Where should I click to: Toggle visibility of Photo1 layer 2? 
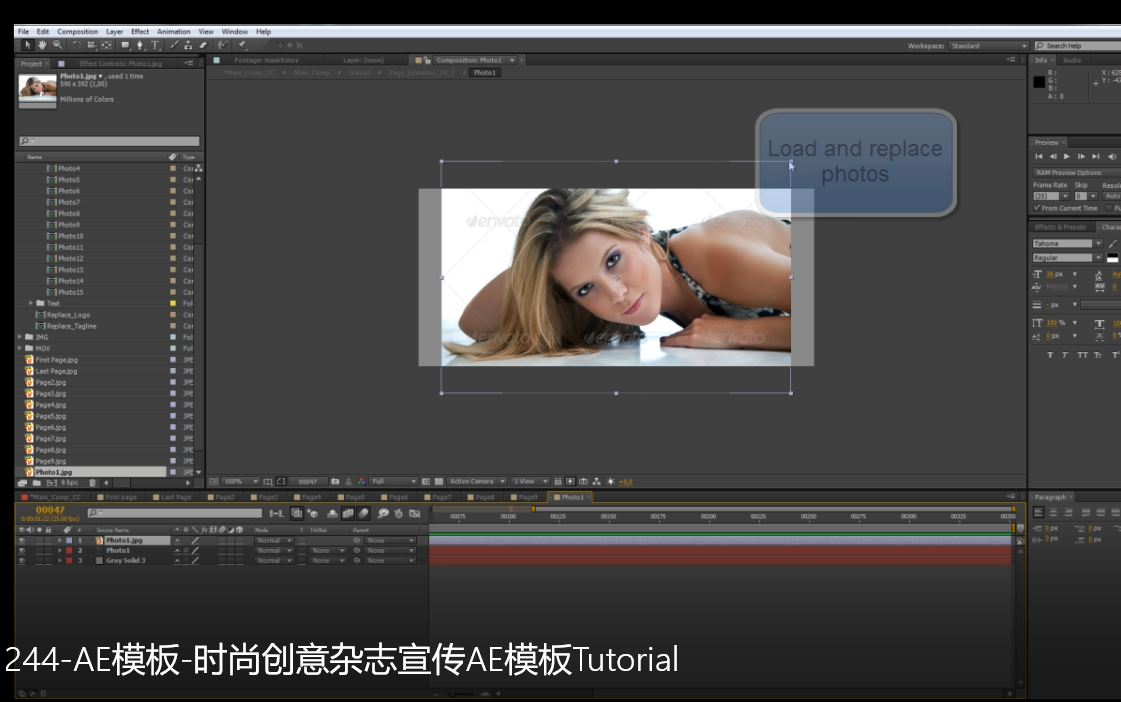click(x=21, y=551)
